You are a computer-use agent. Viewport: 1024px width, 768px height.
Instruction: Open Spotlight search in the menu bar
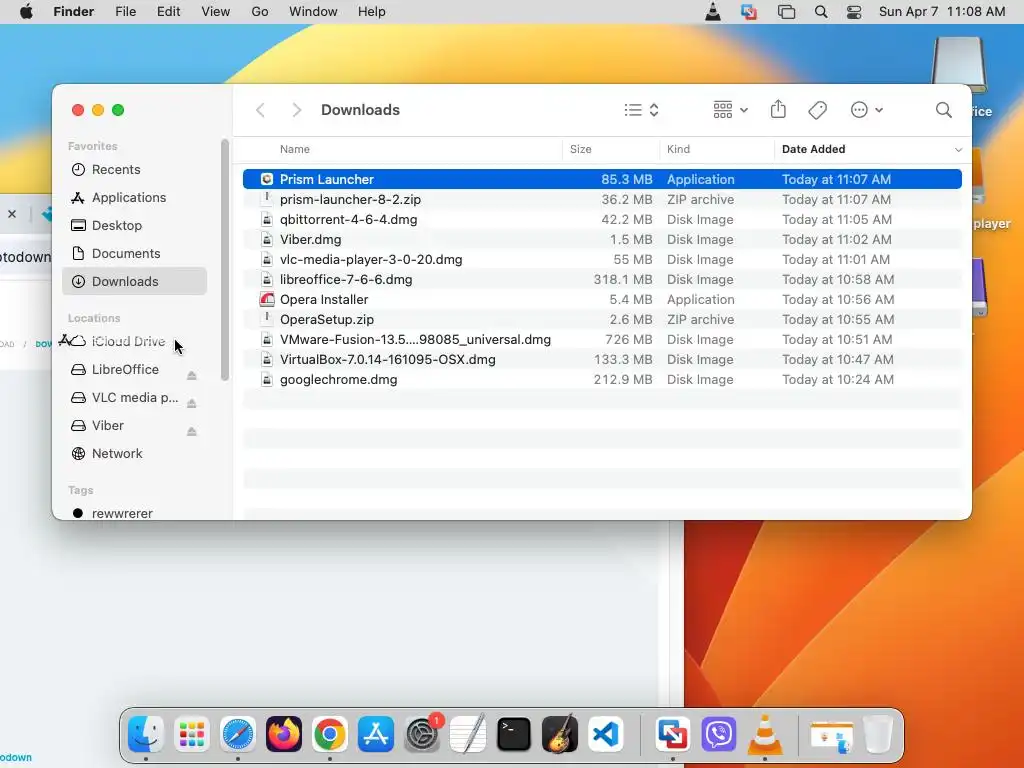[x=821, y=12]
